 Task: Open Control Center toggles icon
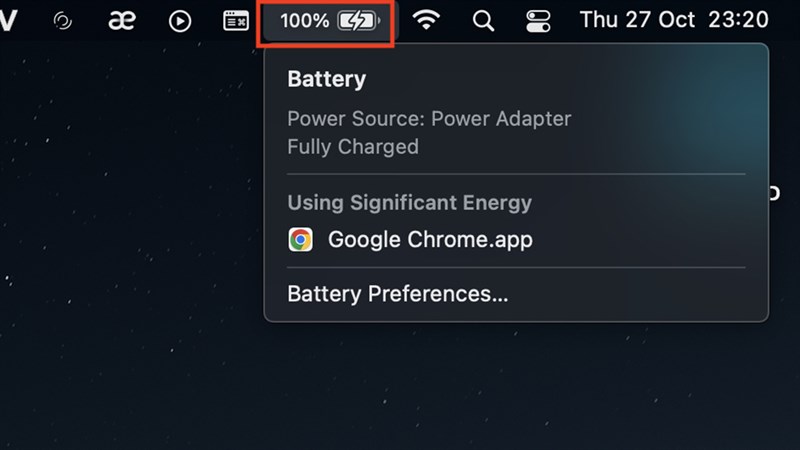click(x=538, y=21)
